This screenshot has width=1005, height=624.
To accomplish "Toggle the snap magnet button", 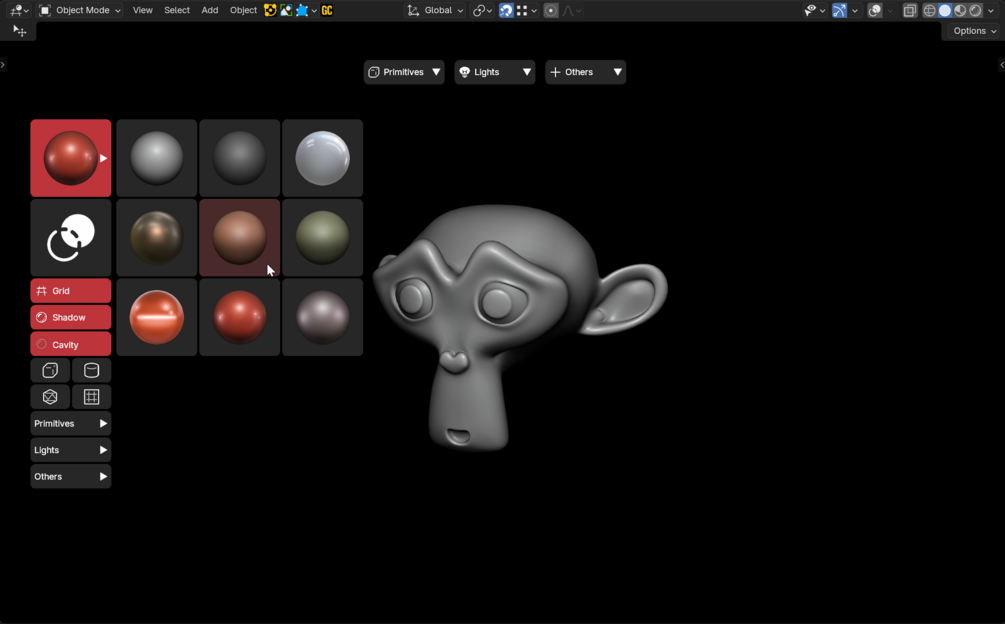I will [506, 10].
